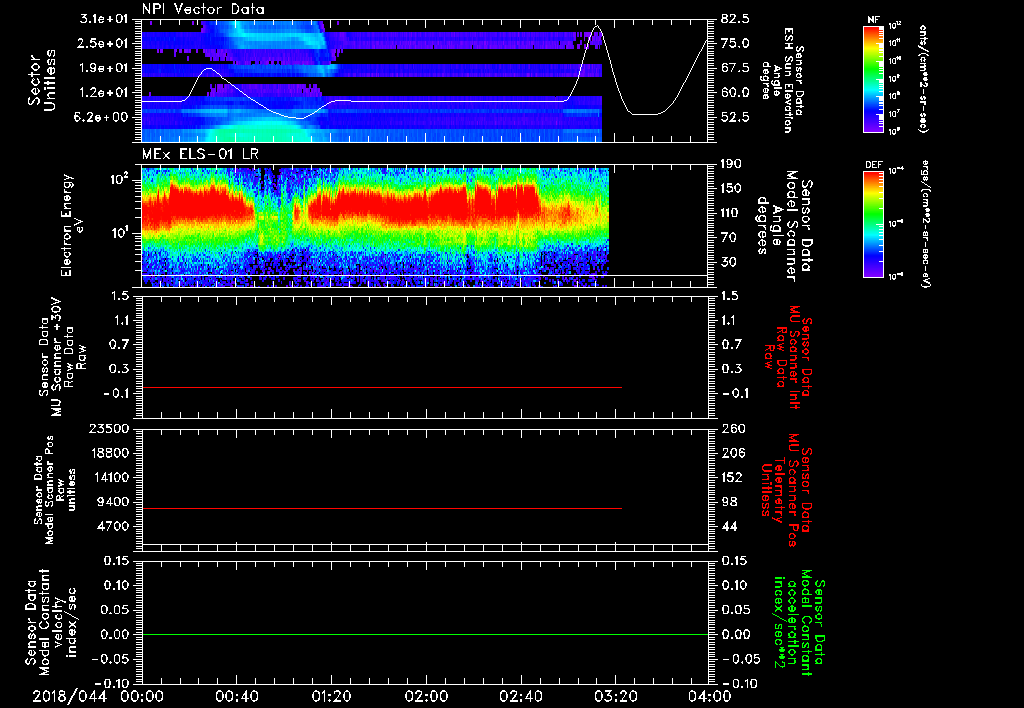Click the DEF energy flux color bar

pyautogui.click(x=874, y=224)
